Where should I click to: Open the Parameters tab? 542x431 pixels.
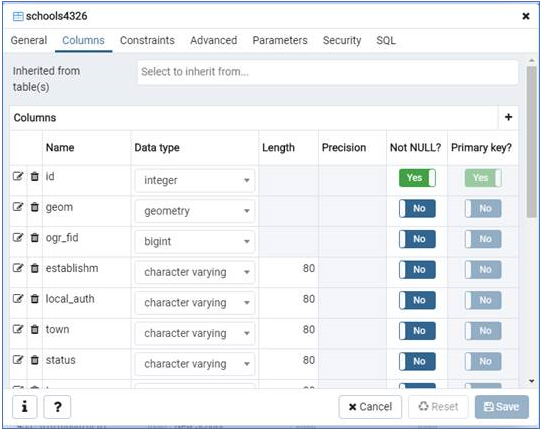(280, 40)
